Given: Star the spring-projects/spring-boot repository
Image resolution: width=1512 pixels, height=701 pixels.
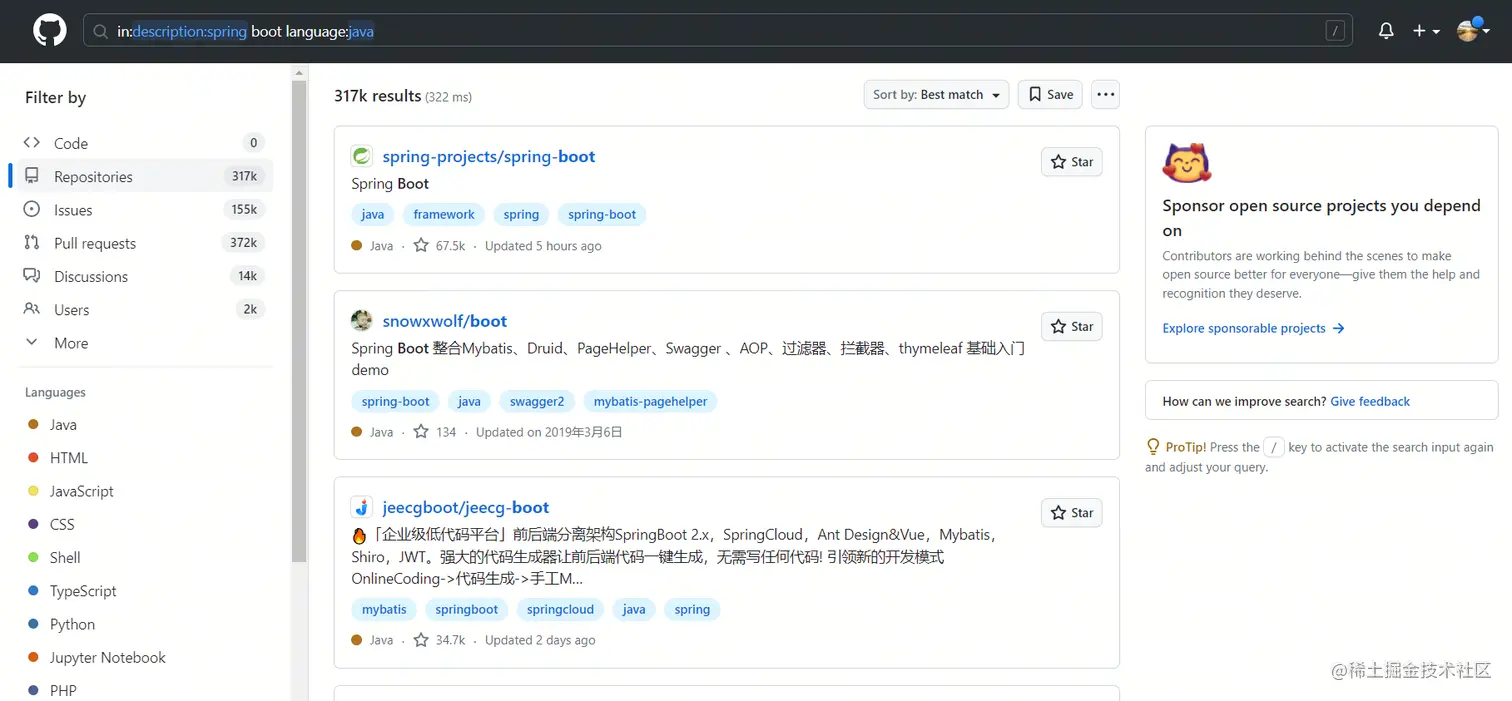Looking at the screenshot, I should [x=1071, y=162].
